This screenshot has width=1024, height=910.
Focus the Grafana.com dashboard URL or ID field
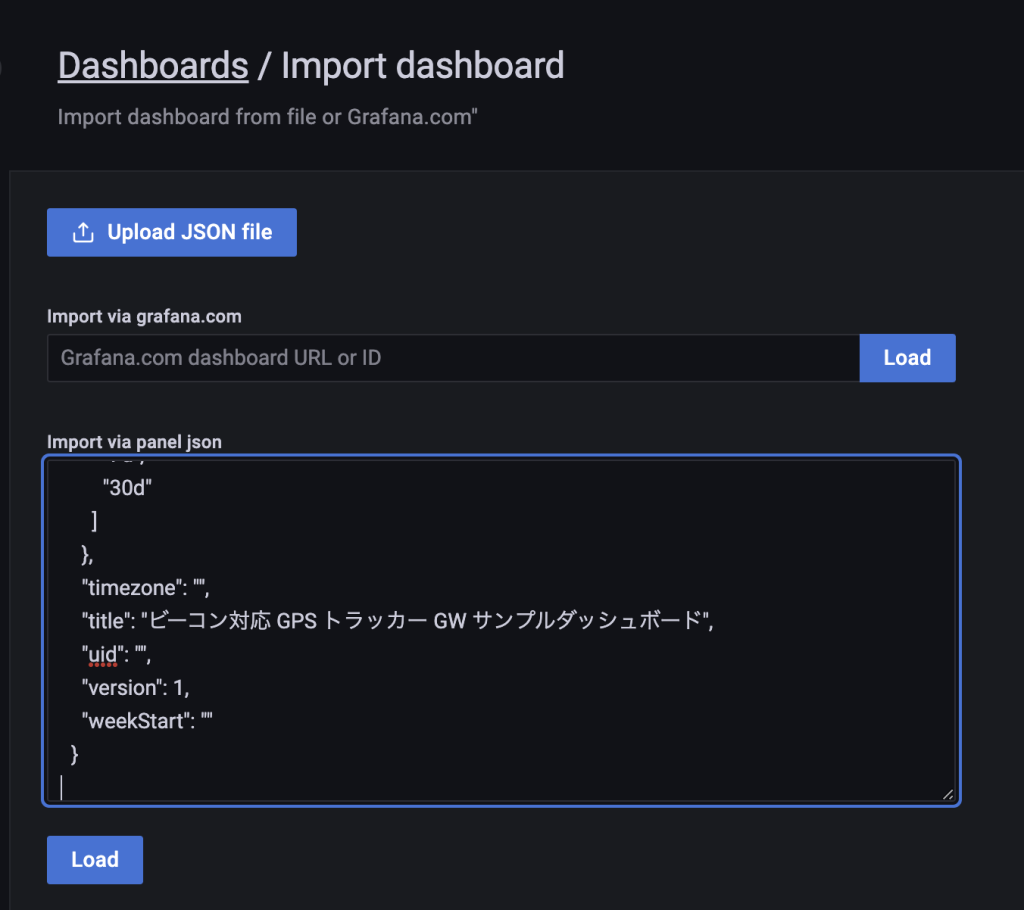click(x=453, y=358)
